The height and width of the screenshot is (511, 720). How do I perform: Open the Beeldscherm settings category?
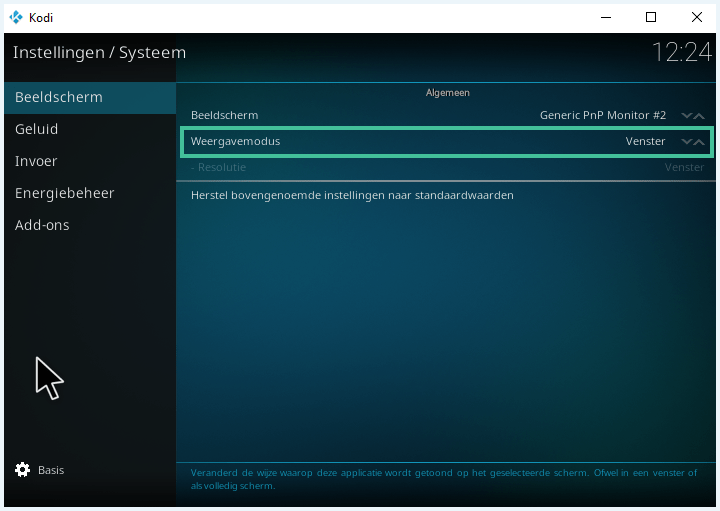(x=90, y=98)
